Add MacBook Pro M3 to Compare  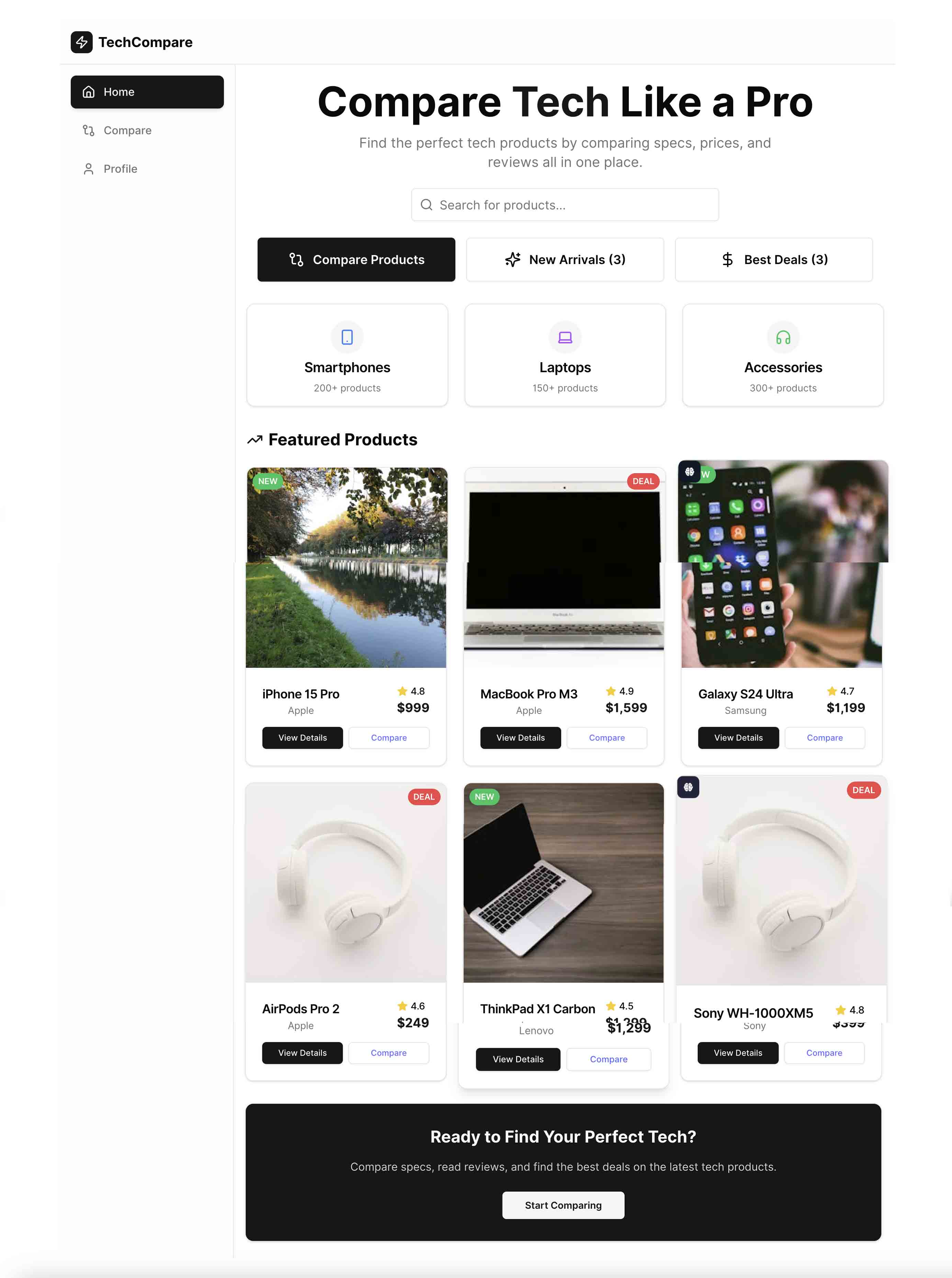[607, 738]
